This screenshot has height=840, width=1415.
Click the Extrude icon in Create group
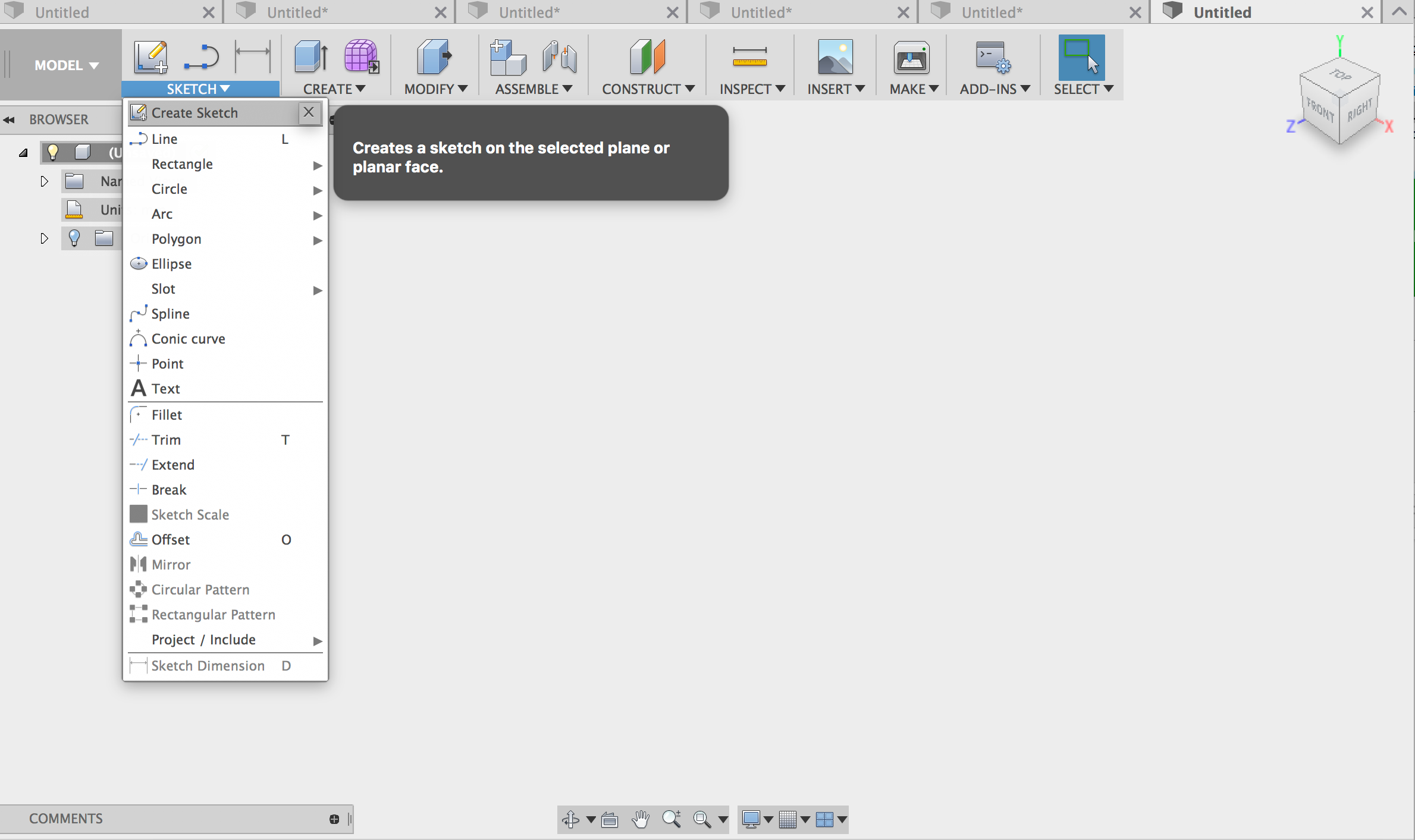pyautogui.click(x=311, y=57)
